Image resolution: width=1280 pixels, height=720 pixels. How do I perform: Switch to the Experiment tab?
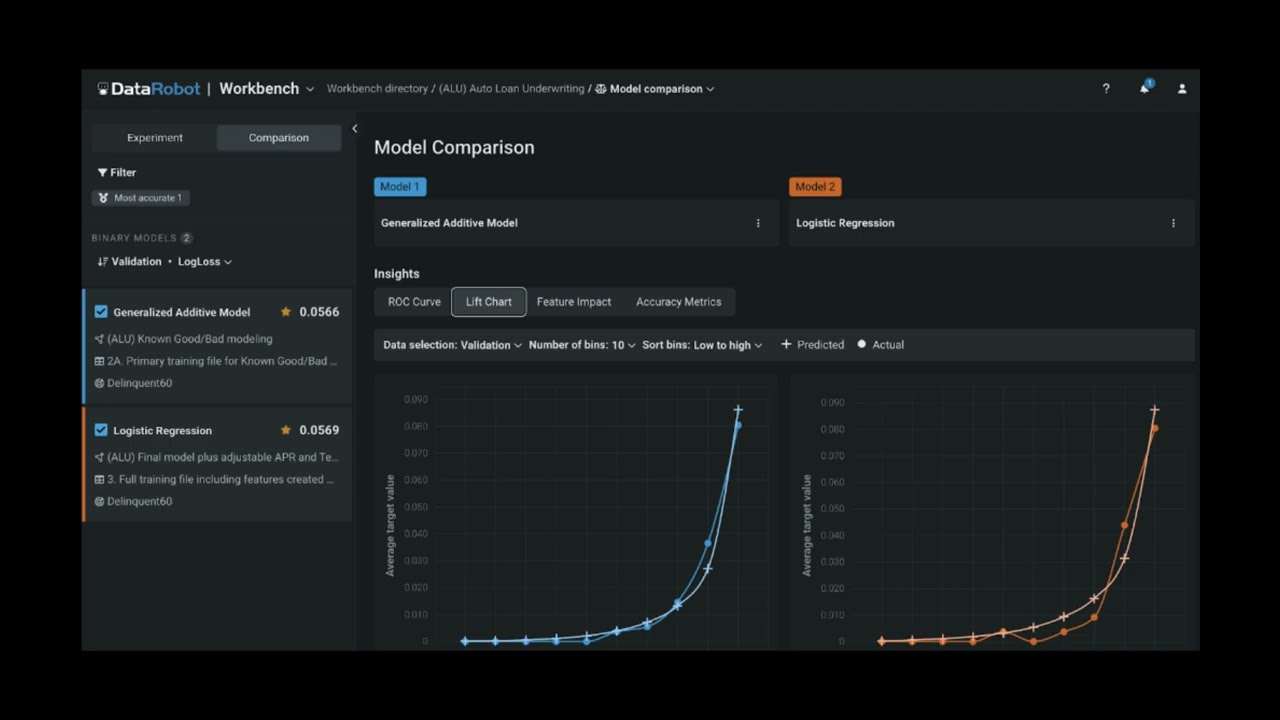click(x=155, y=138)
